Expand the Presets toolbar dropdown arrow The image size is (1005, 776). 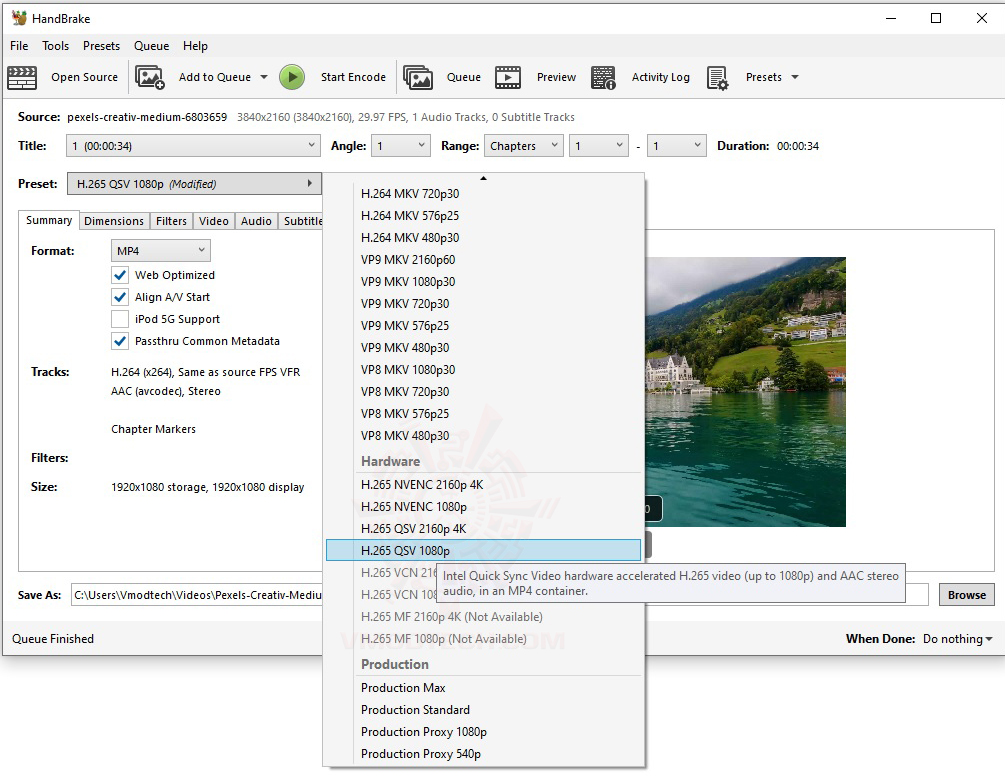(x=795, y=77)
